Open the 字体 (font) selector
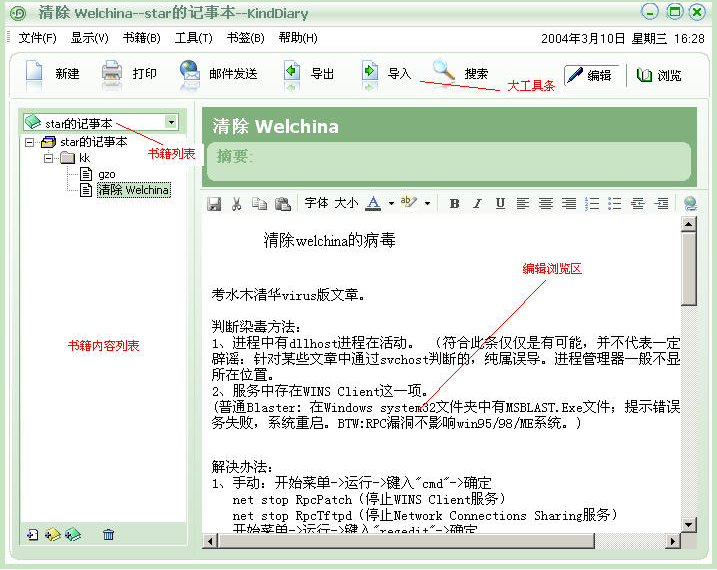Screen dimensions: 717x570 click(316, 203)
